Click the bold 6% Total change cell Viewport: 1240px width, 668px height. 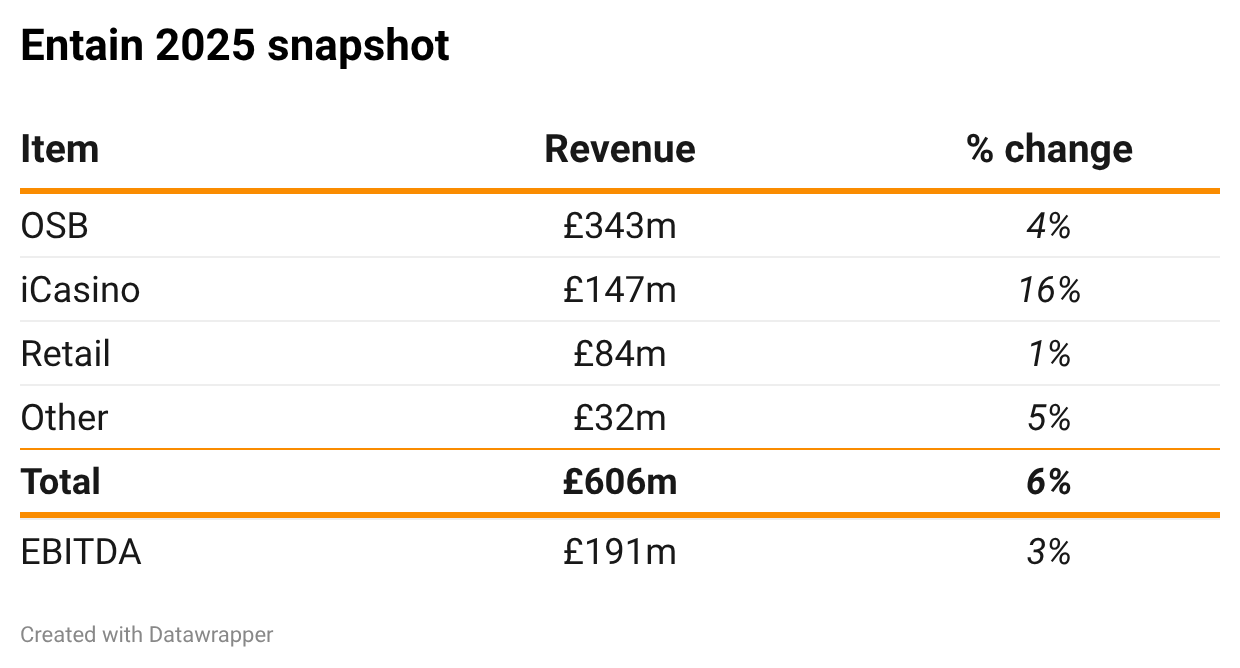(x=1049, y=482)
